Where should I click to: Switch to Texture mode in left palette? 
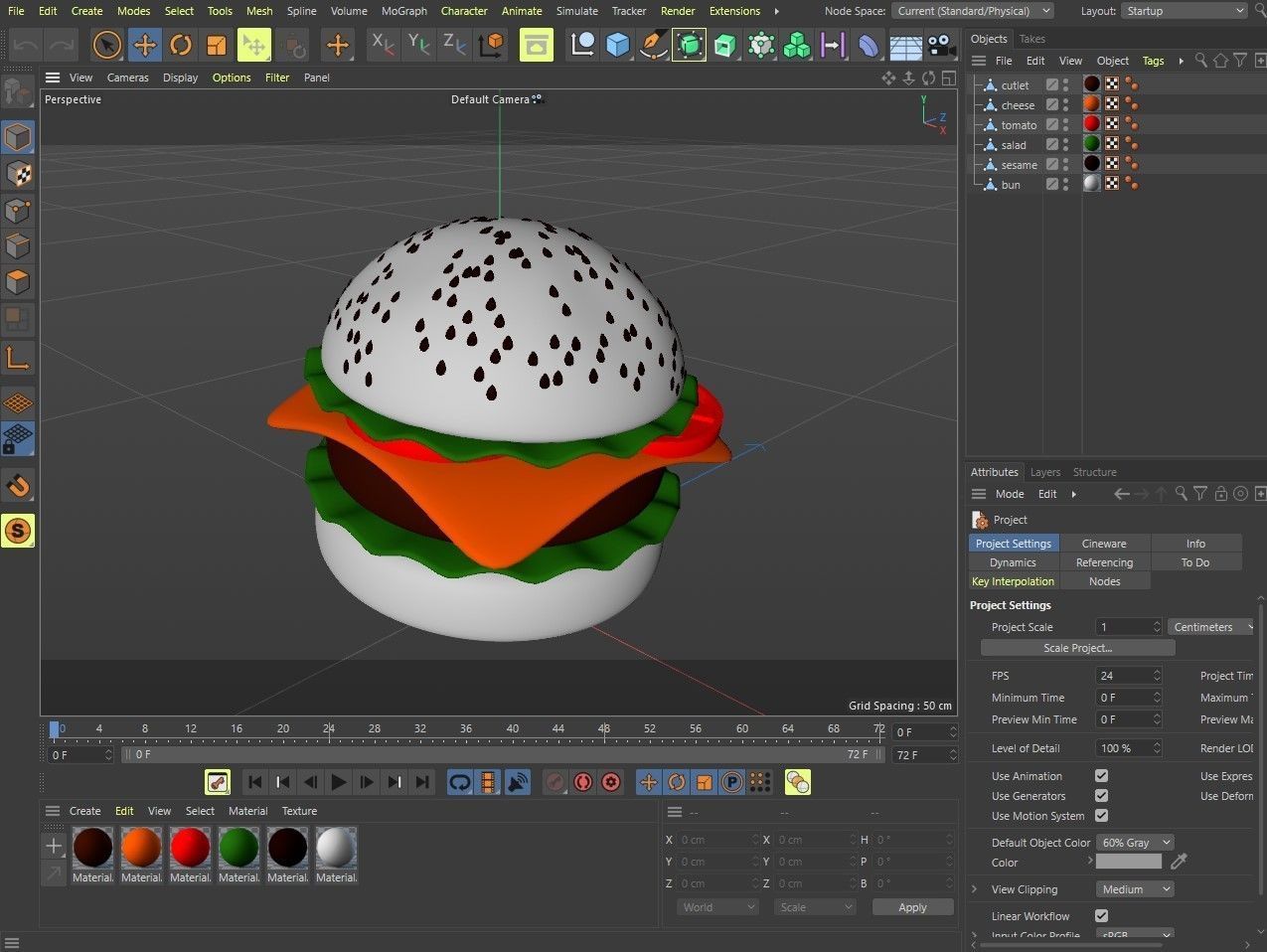[18, 174]
